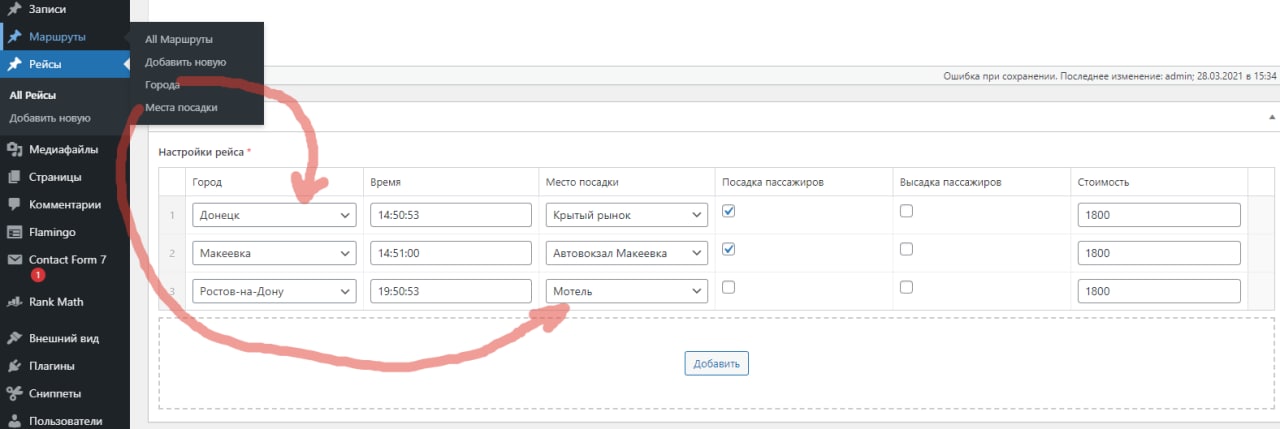Click the Маршруты pin icon
Image resolution: width=1280 pixels, height=429 pixels.
point(14,37)
